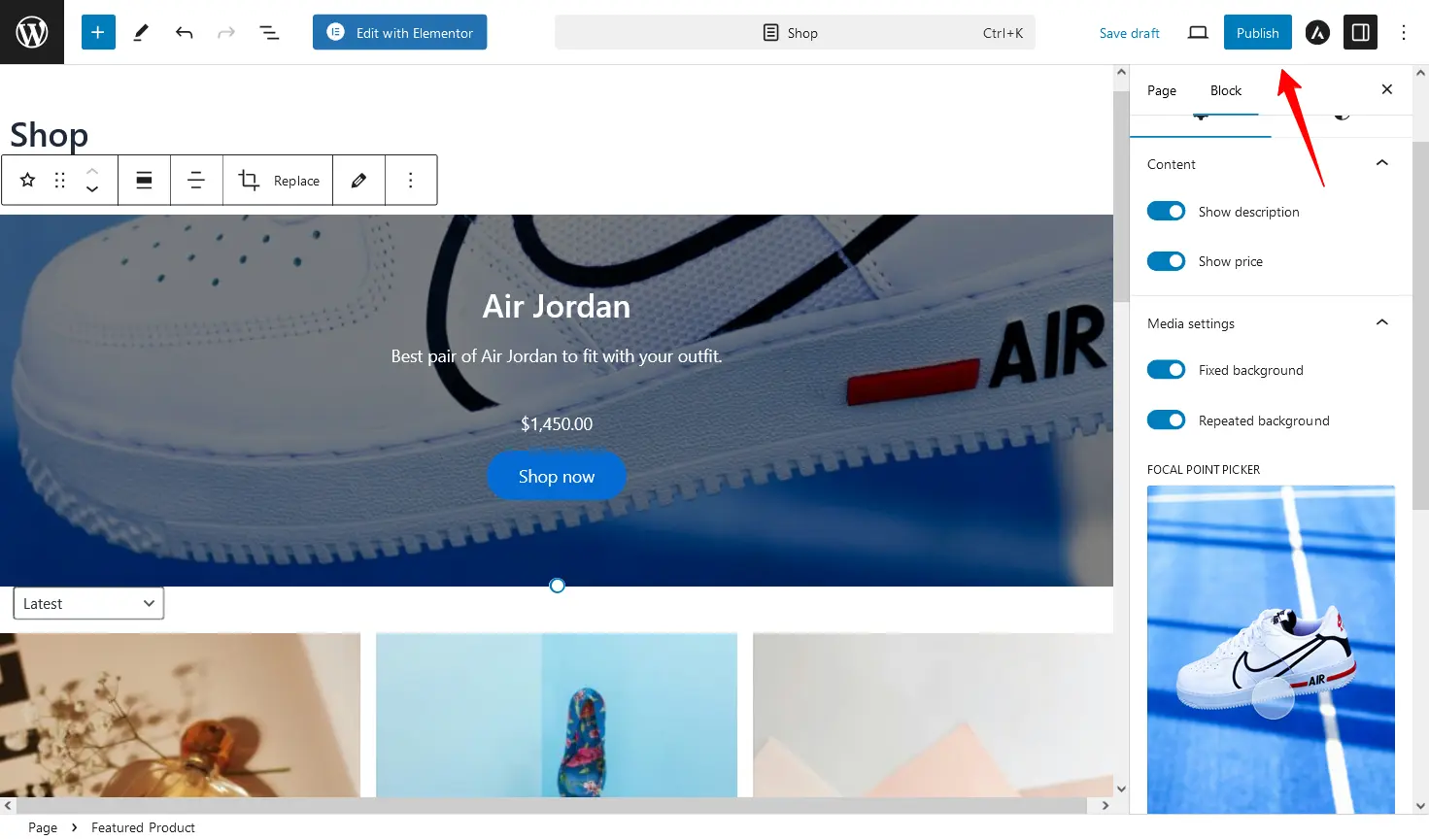Click the pencil edit icon in block toolbar
The image size is (1429, 840).
coord(358,180)
